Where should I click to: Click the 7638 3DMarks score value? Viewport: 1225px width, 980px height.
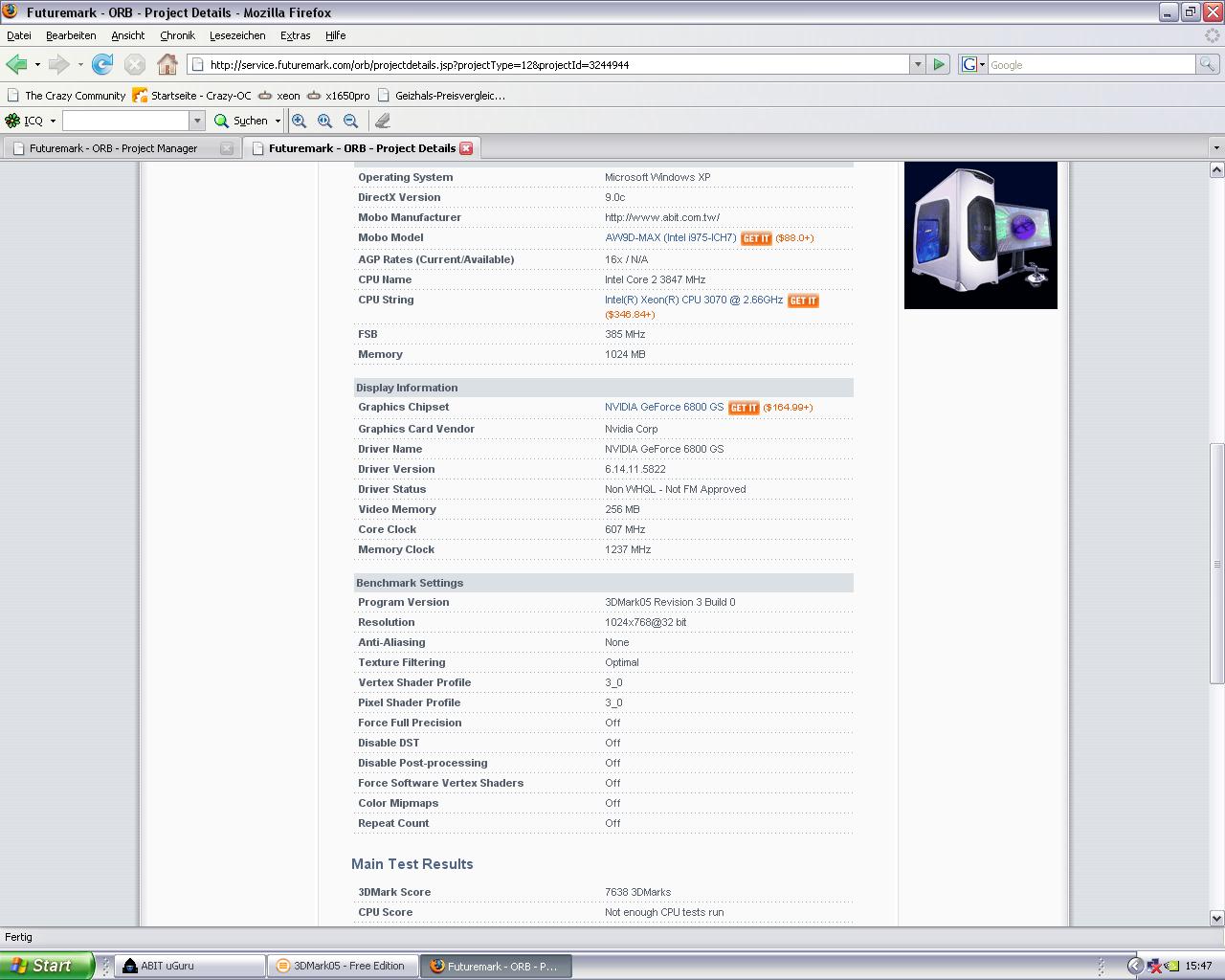coord(637,893)
